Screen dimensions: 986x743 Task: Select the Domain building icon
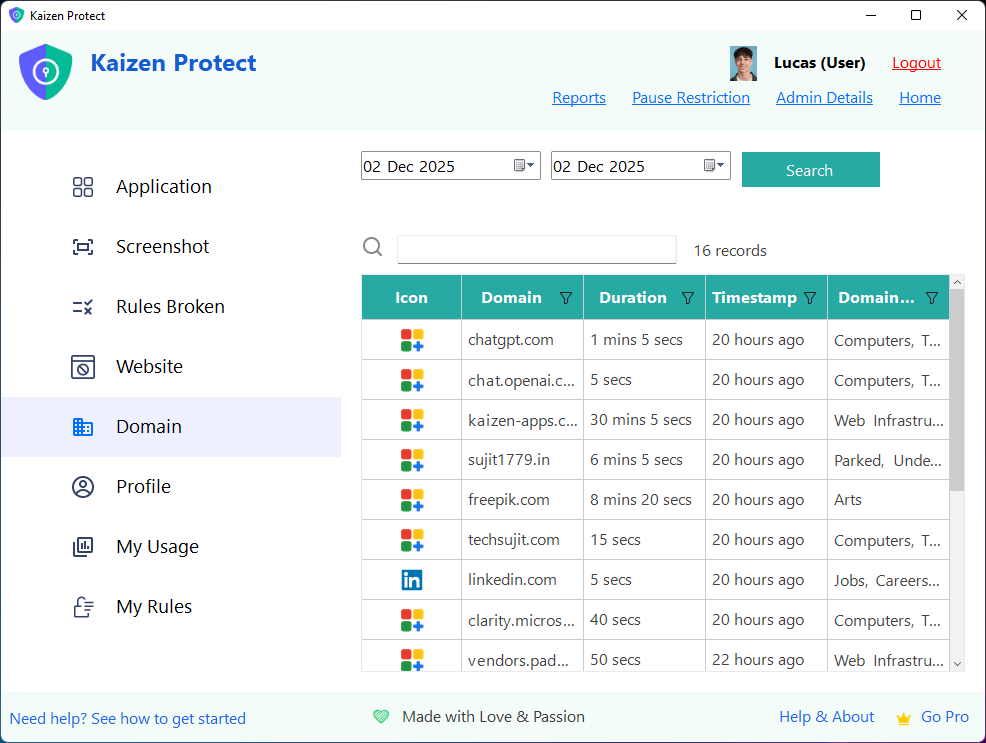point(82,426)
